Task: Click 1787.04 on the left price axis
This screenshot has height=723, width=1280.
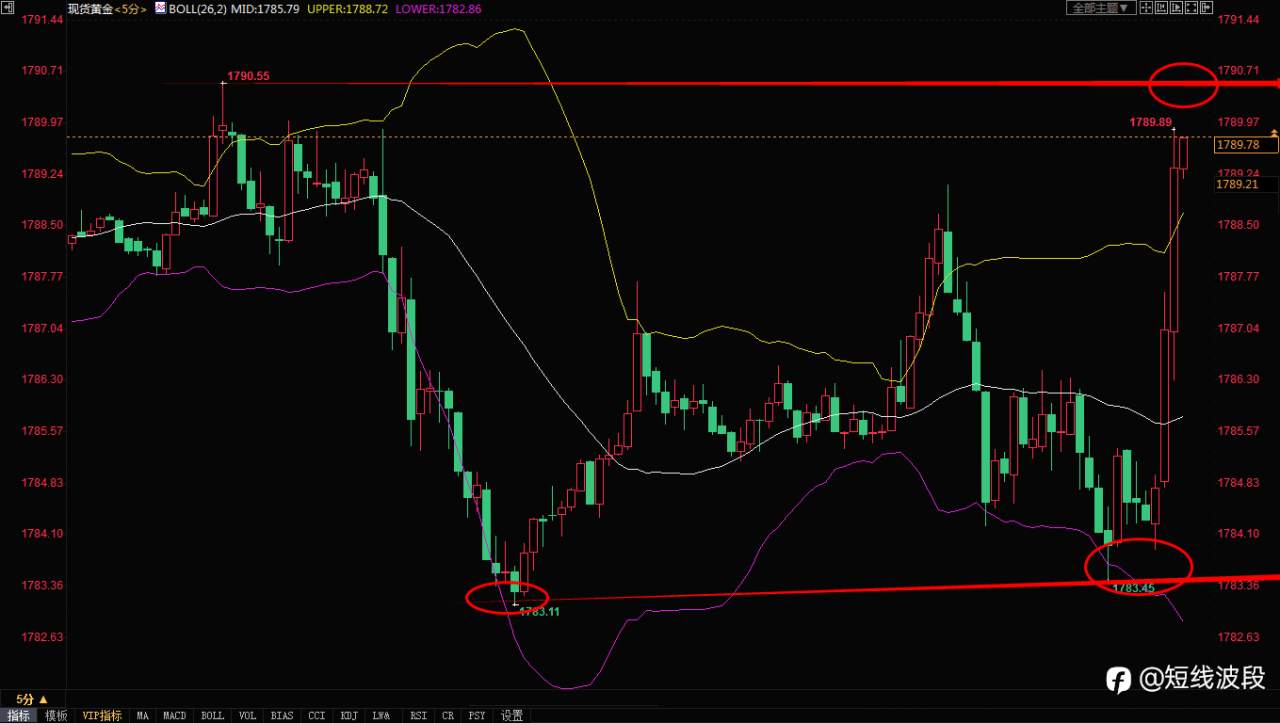Action: click(x=43, y=328)
